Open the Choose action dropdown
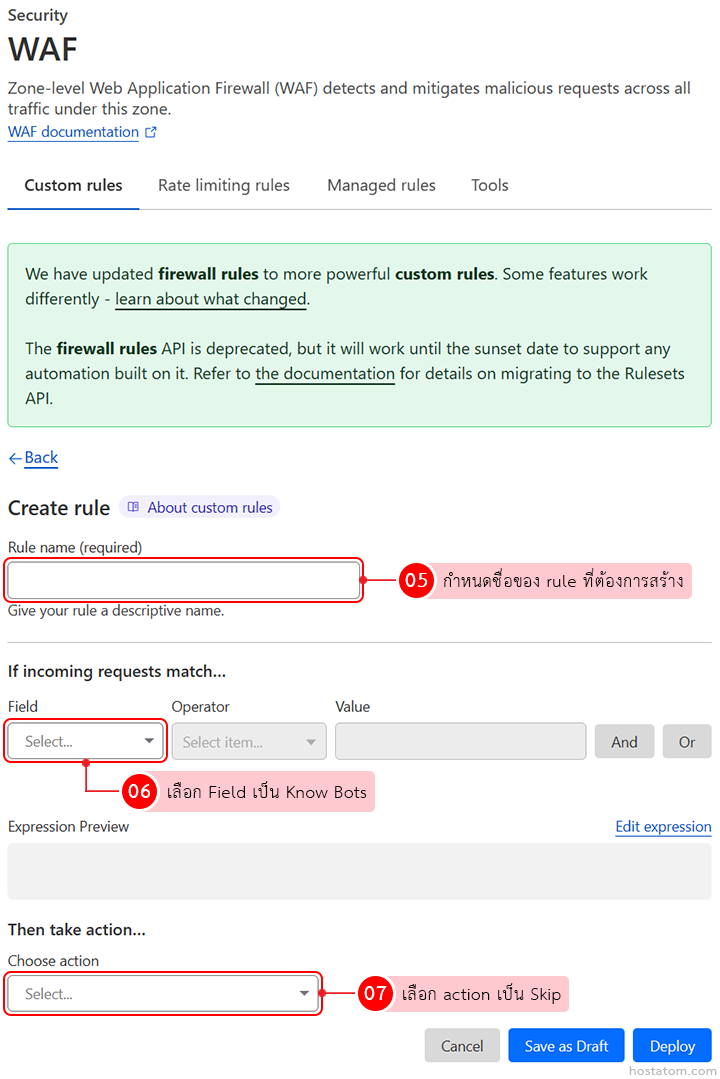720x1079 pixels. pyautogui.click(x=163, y=994)
